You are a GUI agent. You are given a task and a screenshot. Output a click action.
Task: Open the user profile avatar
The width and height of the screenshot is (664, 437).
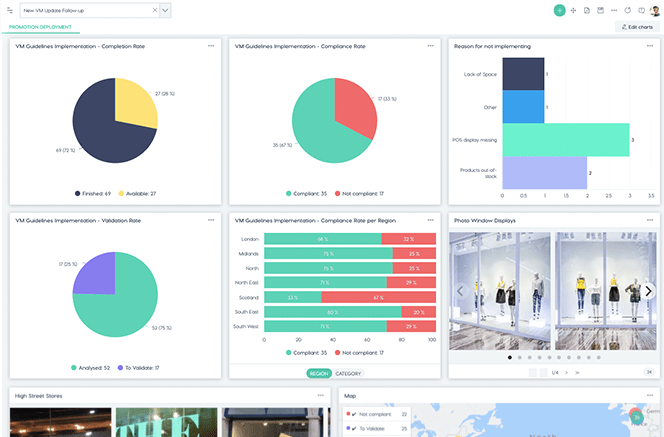[x=654, y=10]
